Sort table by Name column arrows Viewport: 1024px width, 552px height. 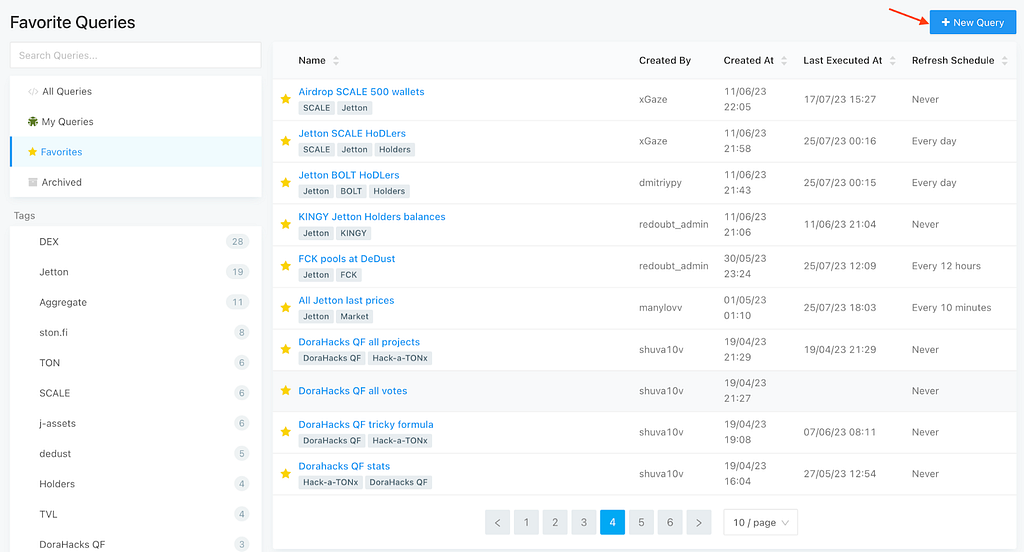tap(336, 61)
